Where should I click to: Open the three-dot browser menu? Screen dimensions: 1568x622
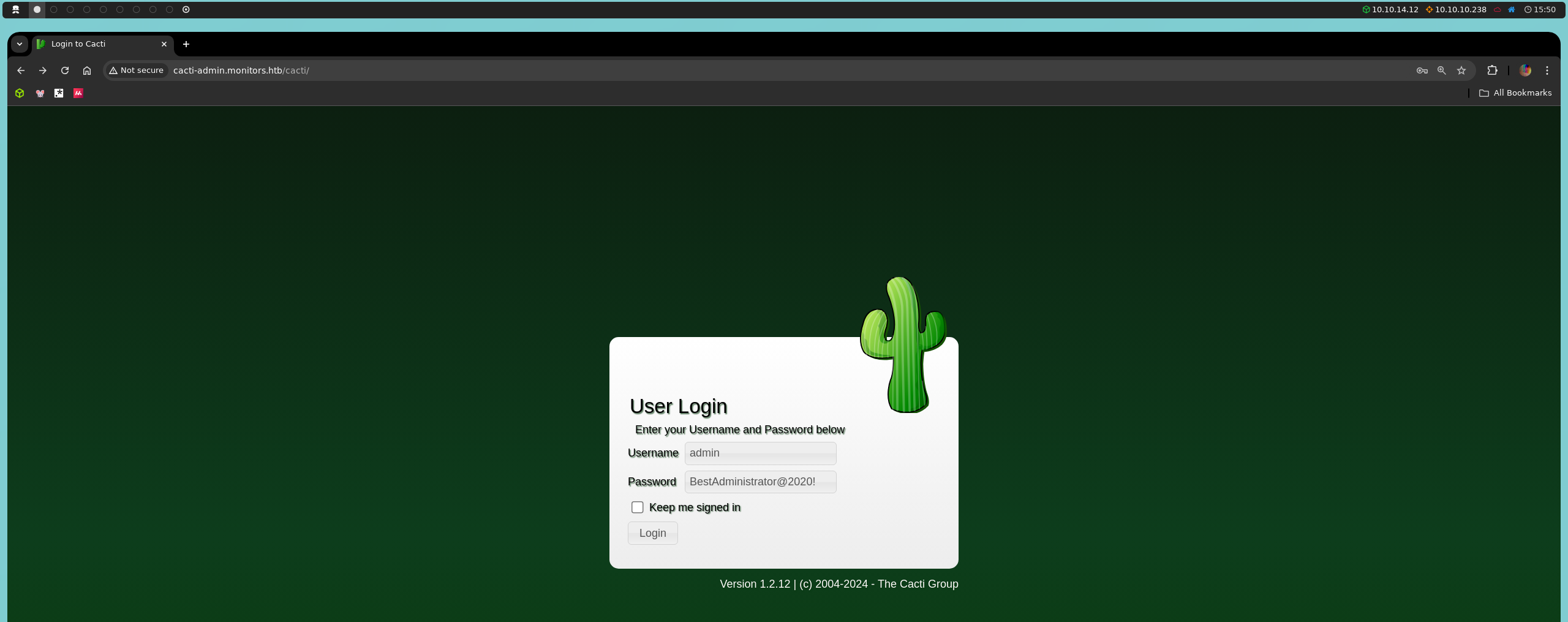click(x=1547, y=70)
